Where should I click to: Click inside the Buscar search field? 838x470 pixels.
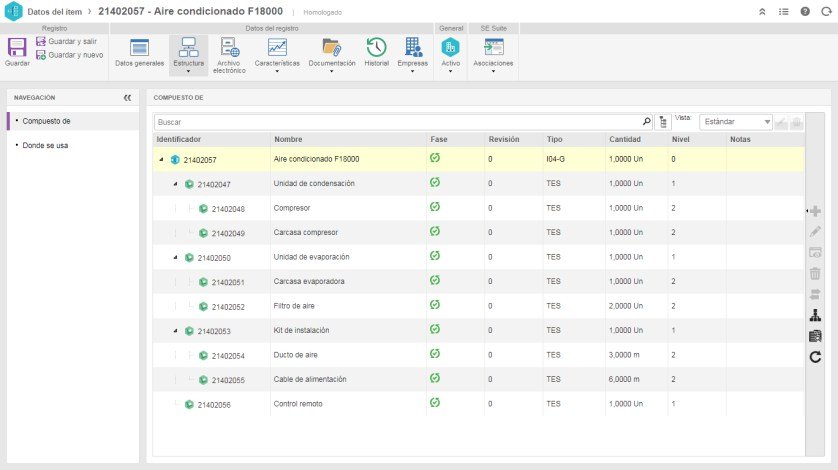click(x=398, y=122)
